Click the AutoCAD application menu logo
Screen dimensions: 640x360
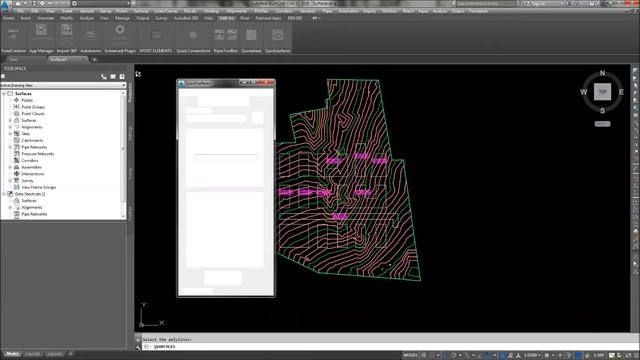pos(6,6)
